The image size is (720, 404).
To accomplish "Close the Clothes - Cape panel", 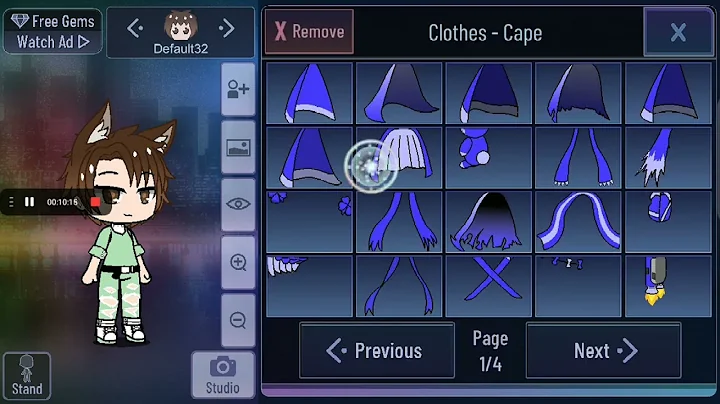I will click(x=678, y=32).
